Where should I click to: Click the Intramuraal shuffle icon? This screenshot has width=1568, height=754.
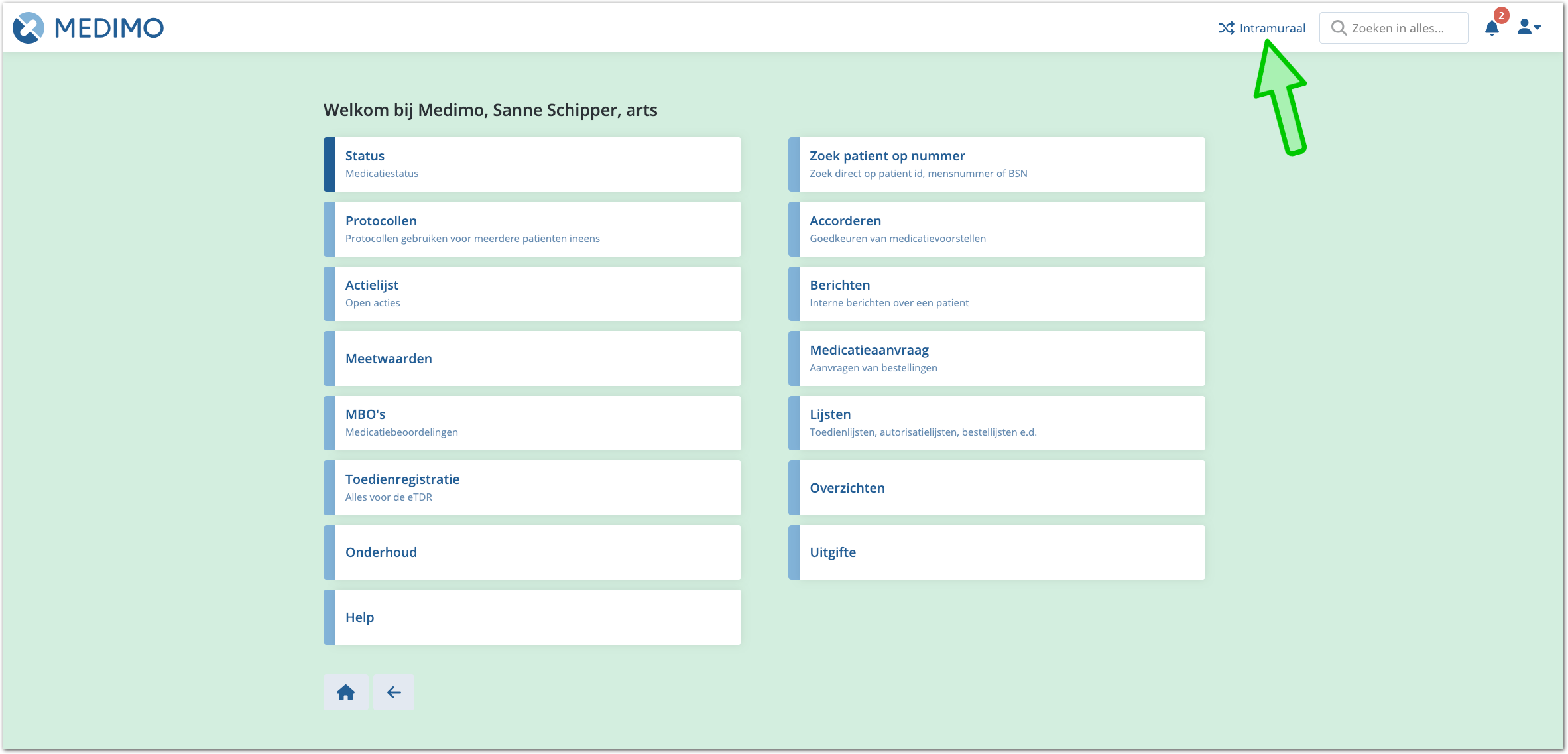coord(1226,28)
